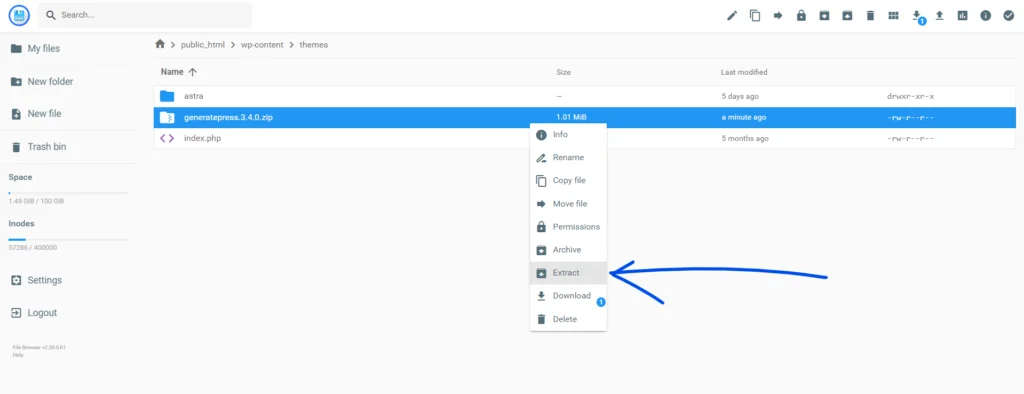Navigate to the wp-content breadcrumb
This screenshot has height=394, width=1024.
(x=262, y=45)
